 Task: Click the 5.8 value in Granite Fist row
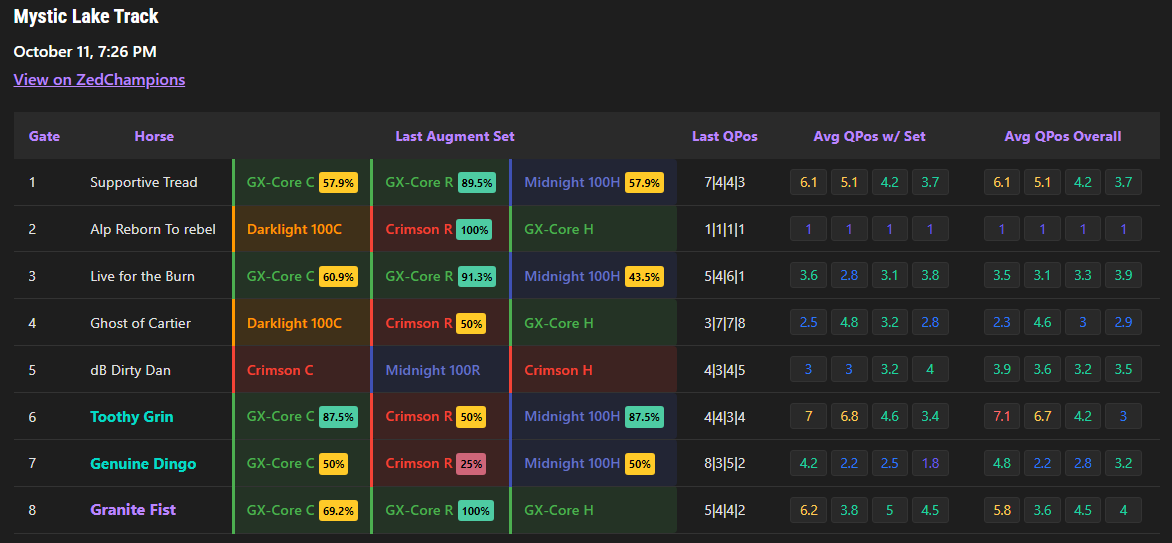1002,510
